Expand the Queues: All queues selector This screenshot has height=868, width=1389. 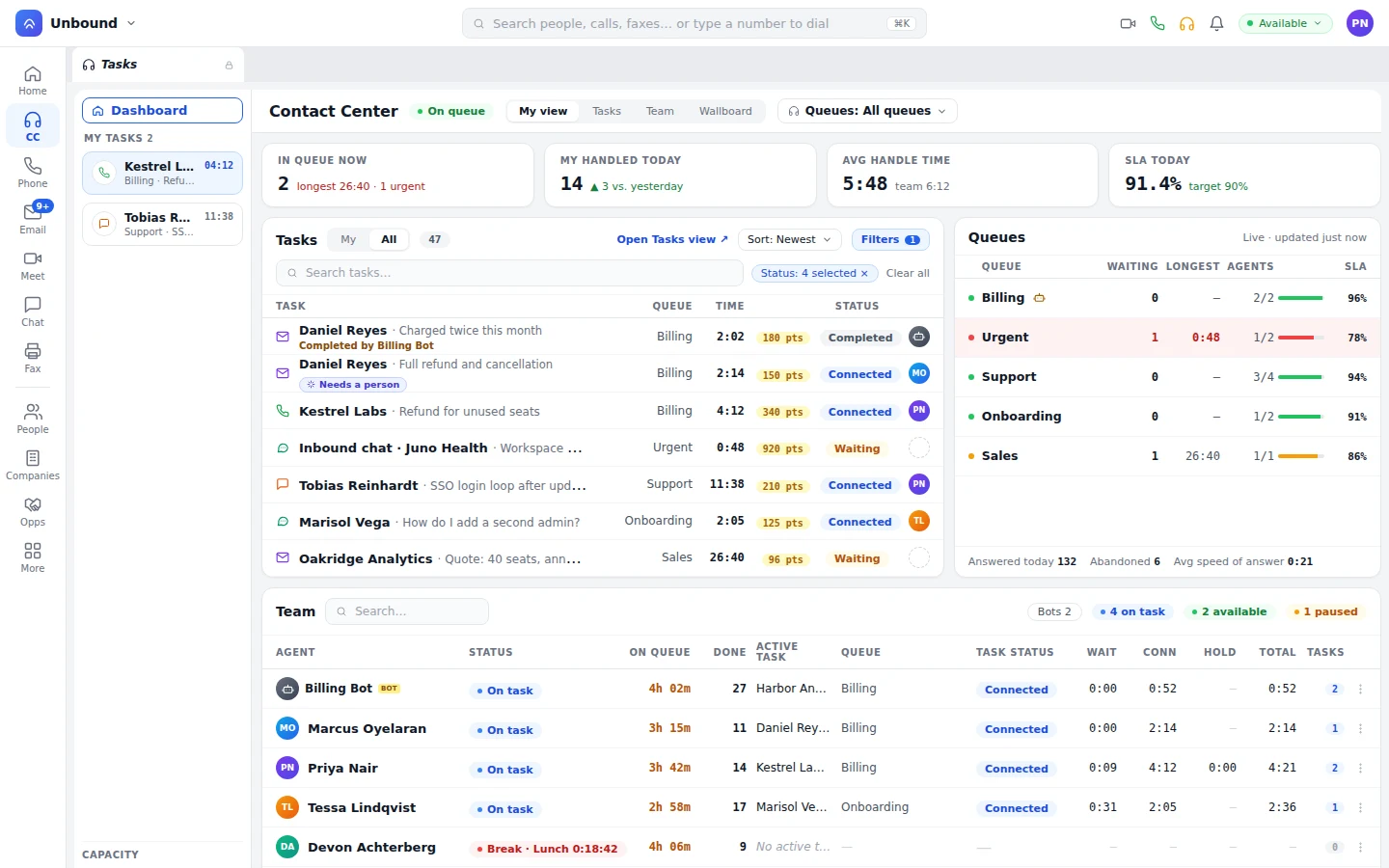pos(867,111)
